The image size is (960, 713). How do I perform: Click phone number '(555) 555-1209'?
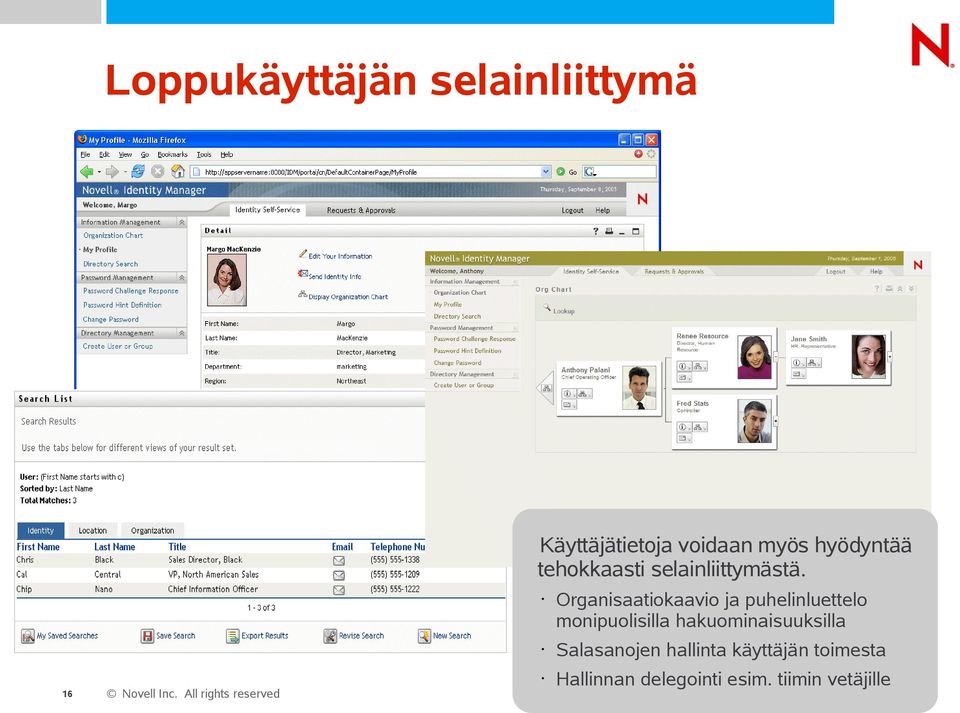click(x=395, y=575)
